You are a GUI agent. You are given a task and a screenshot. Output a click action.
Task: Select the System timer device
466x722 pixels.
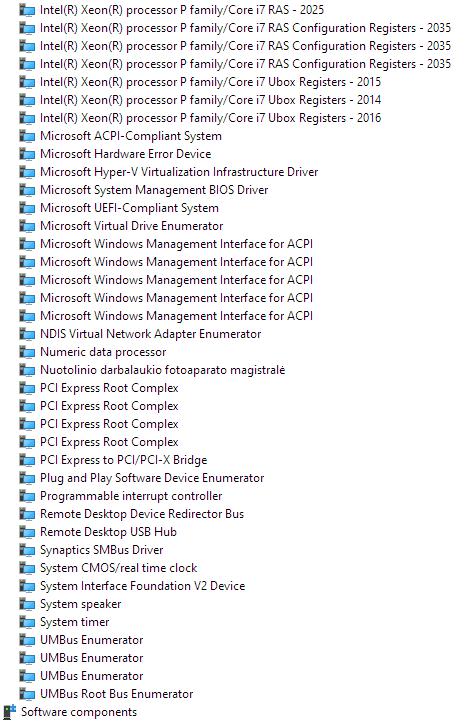point(75,622)
